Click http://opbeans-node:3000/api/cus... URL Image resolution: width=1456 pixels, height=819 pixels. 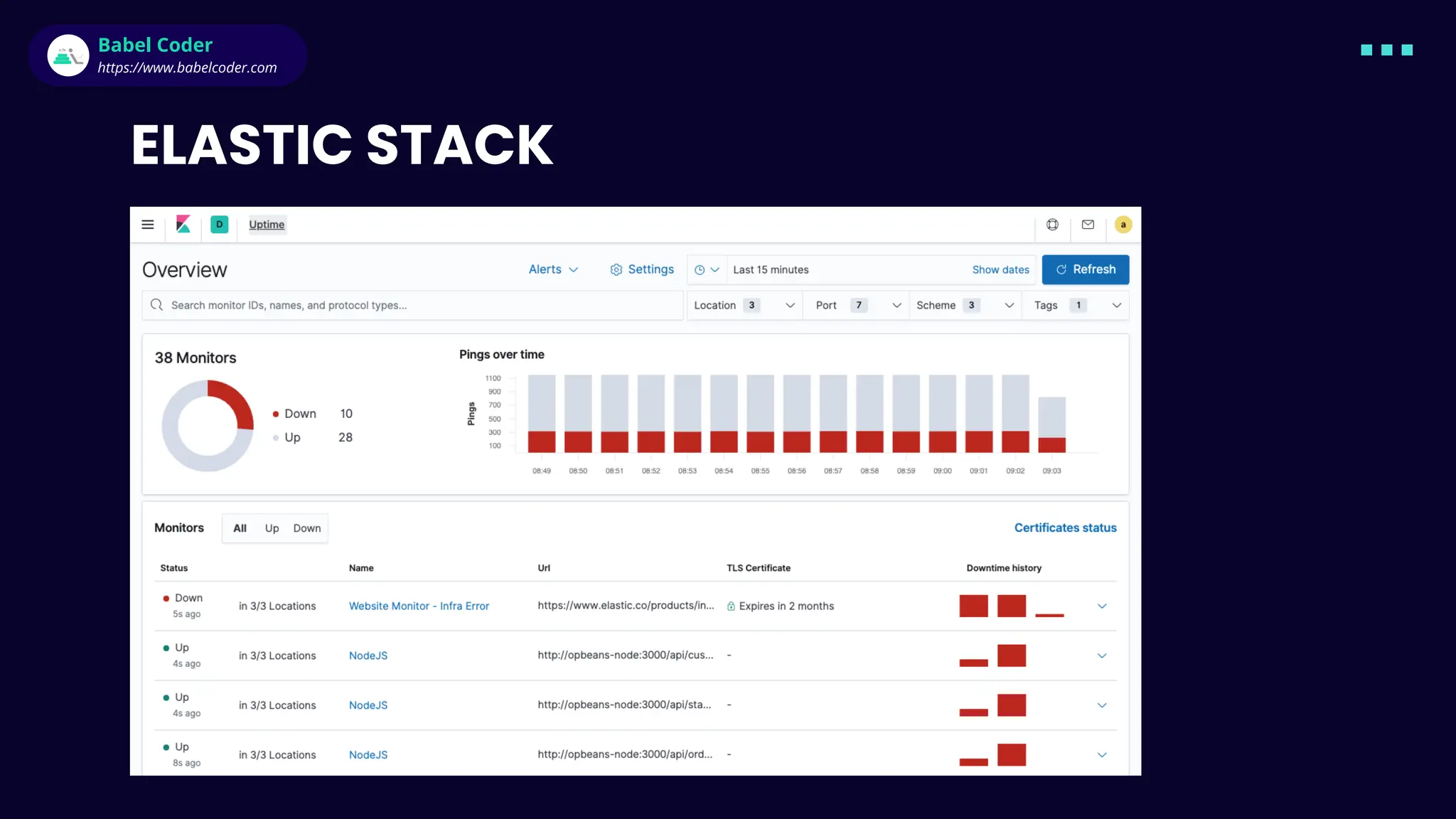(626, 655)
